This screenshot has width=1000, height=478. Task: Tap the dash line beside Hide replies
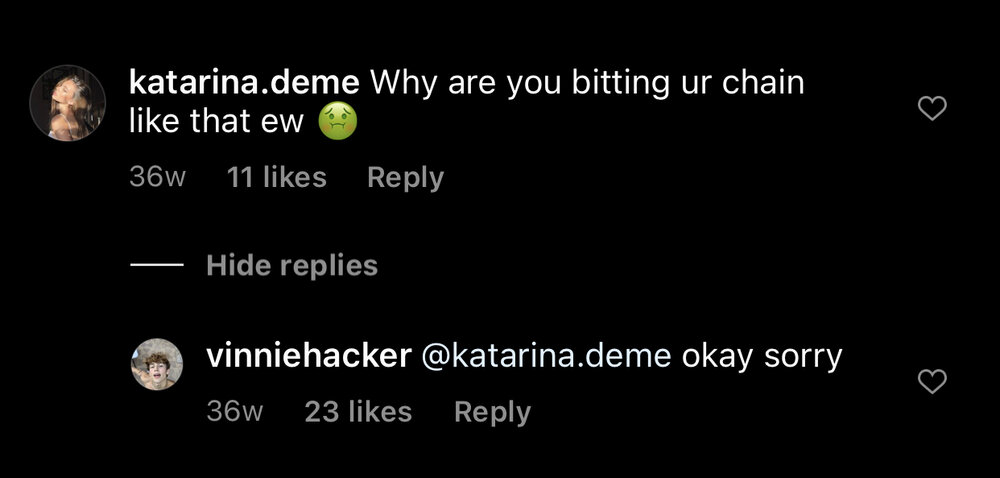point(157,264)
